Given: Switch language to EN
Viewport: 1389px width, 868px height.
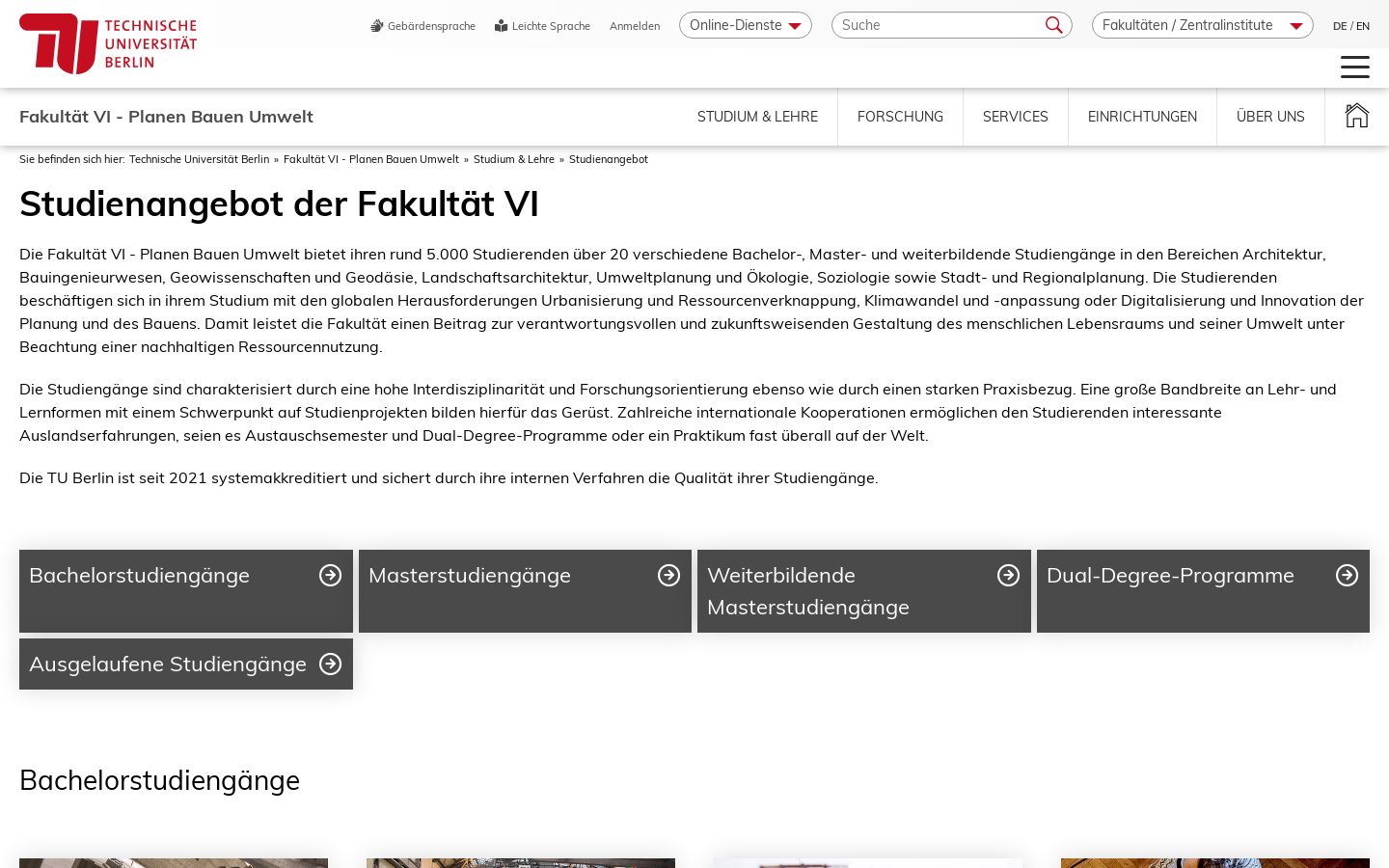Looking at the screenshot, I should click(1363, 26).
